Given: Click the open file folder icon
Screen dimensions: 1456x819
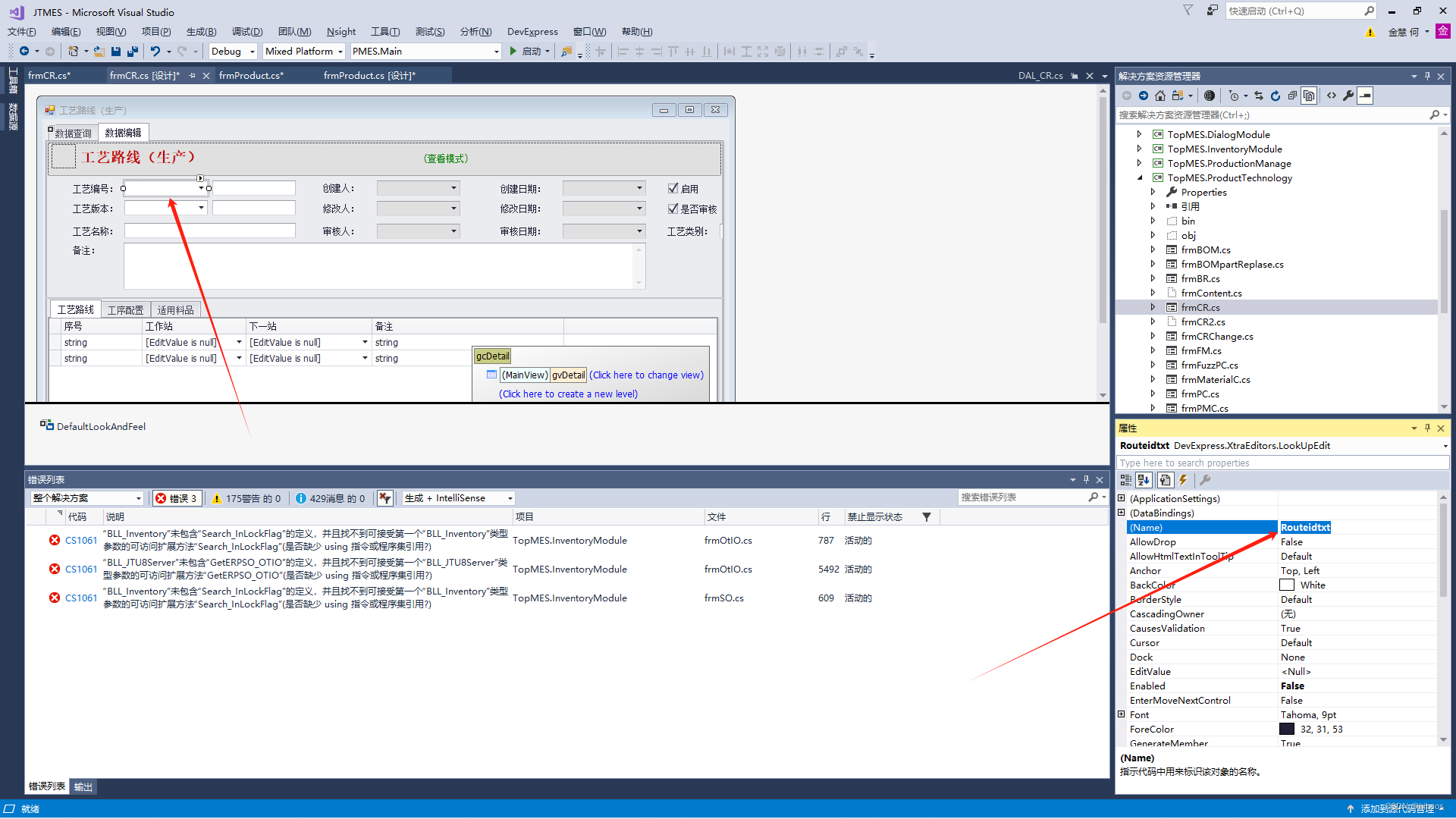Looking at the screenshot, I should tap(99, 51).
